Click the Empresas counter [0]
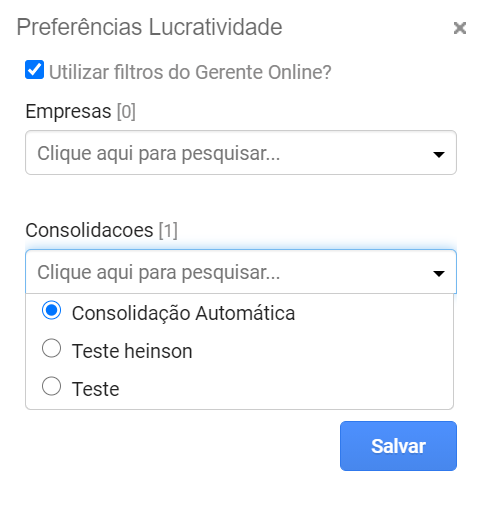 click(x=126, y=111)
